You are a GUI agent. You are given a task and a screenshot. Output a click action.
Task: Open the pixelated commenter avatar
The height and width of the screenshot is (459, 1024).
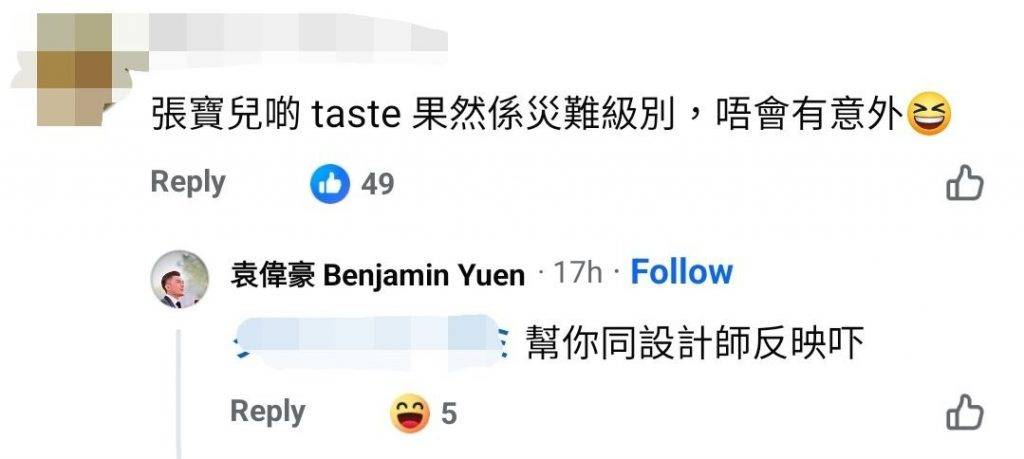pyautogui.click(x=74, y=69)
